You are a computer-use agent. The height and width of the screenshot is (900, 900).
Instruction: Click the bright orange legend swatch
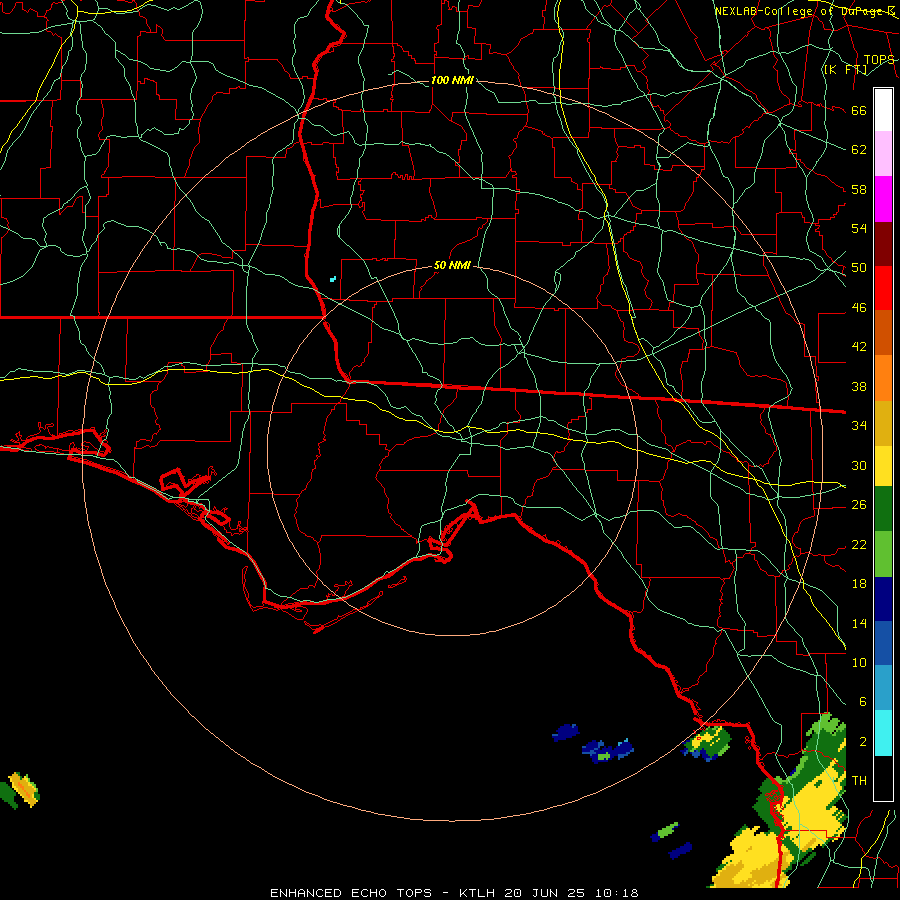[883, 377]
